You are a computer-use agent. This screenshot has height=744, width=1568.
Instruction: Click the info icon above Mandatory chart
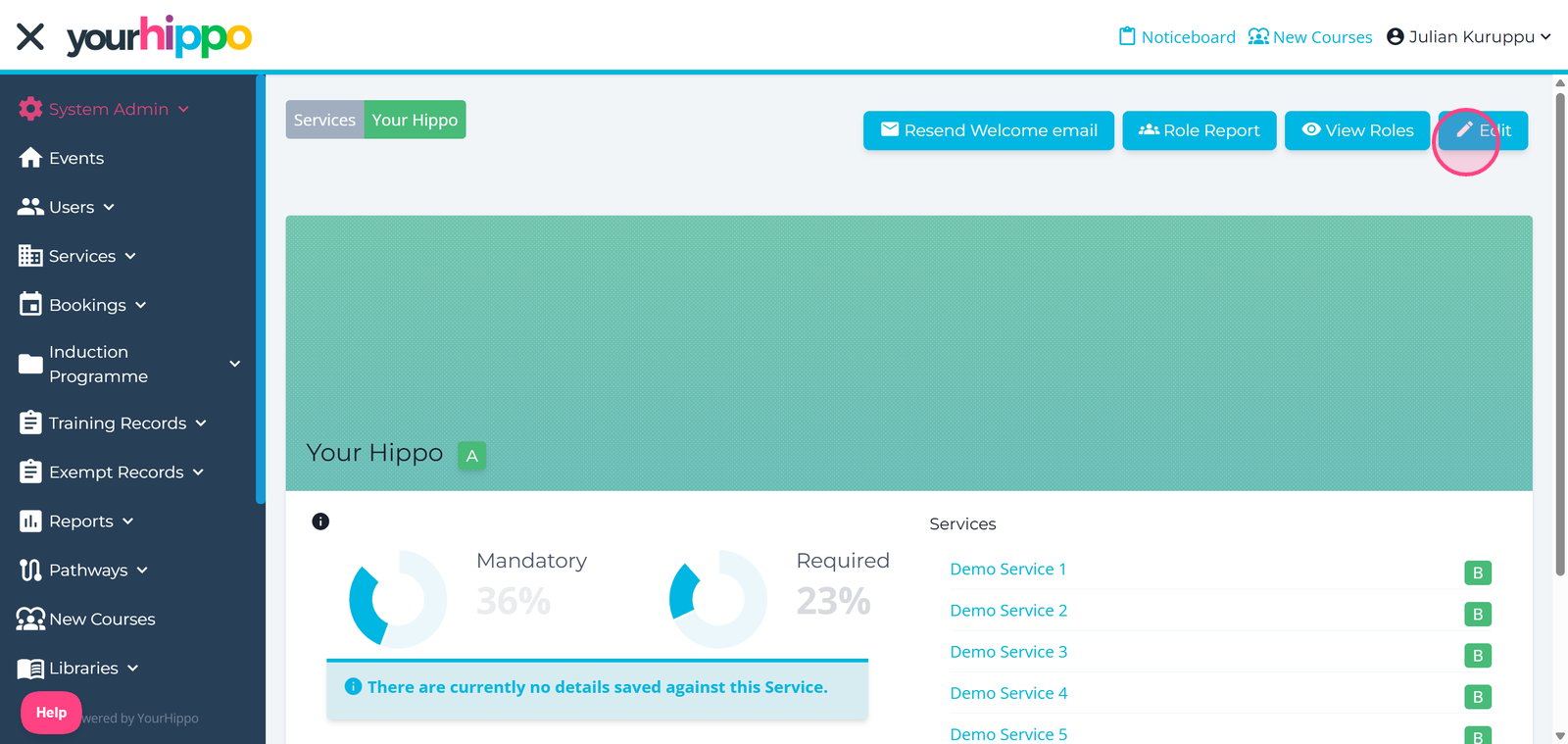[320, 521]
